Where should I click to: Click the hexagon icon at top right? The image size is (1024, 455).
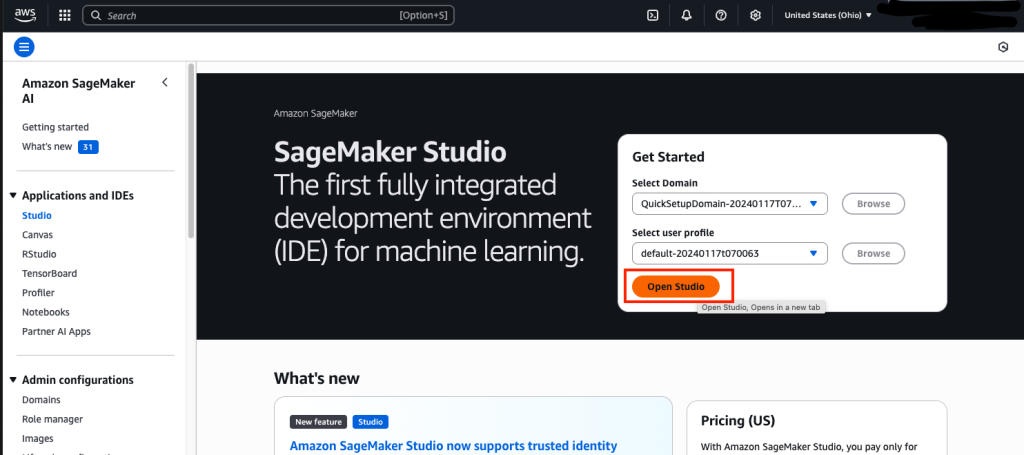[1003, 47]
